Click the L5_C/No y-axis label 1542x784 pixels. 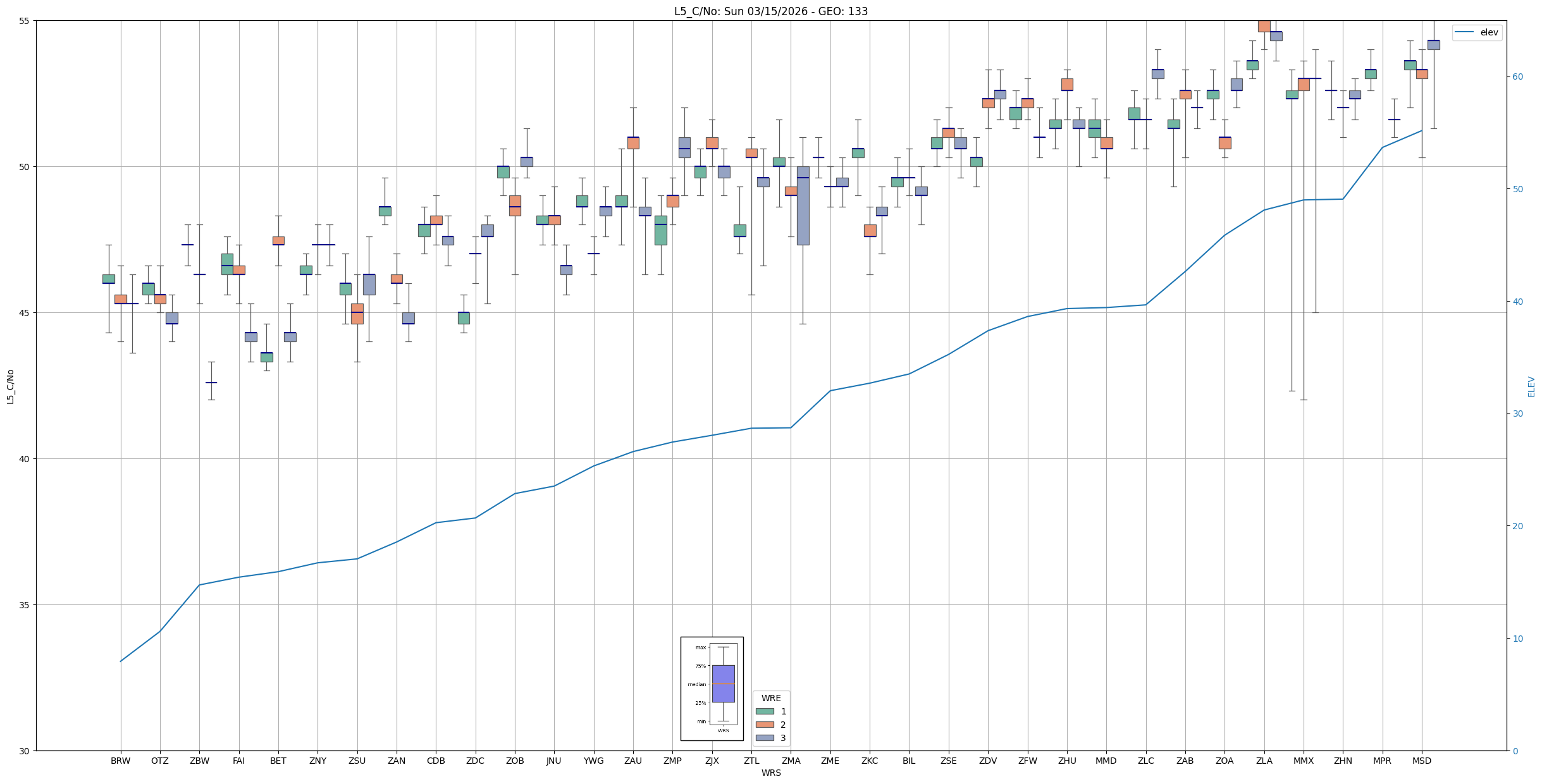point(10,386)
